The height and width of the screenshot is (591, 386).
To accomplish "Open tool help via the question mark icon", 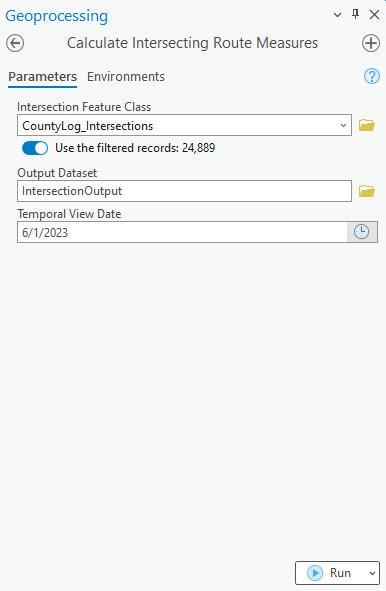I will point(372,76).
